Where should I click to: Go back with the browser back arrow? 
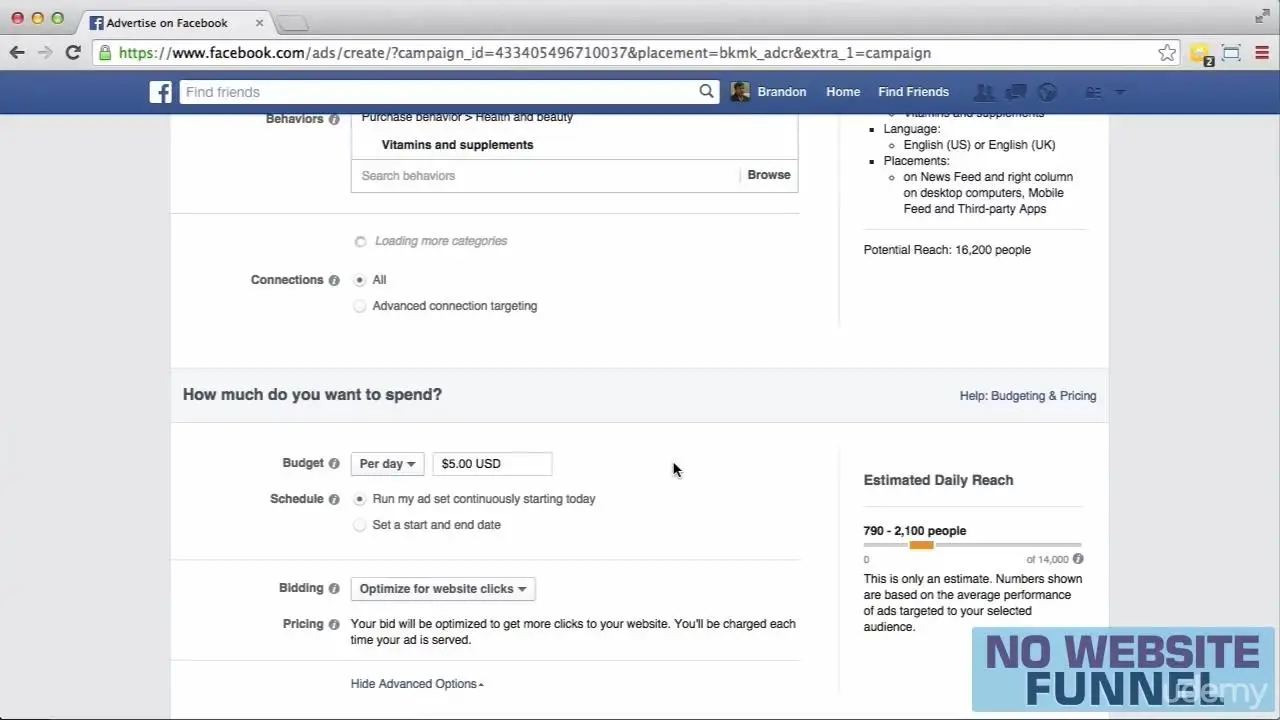[x=17, y=53]
